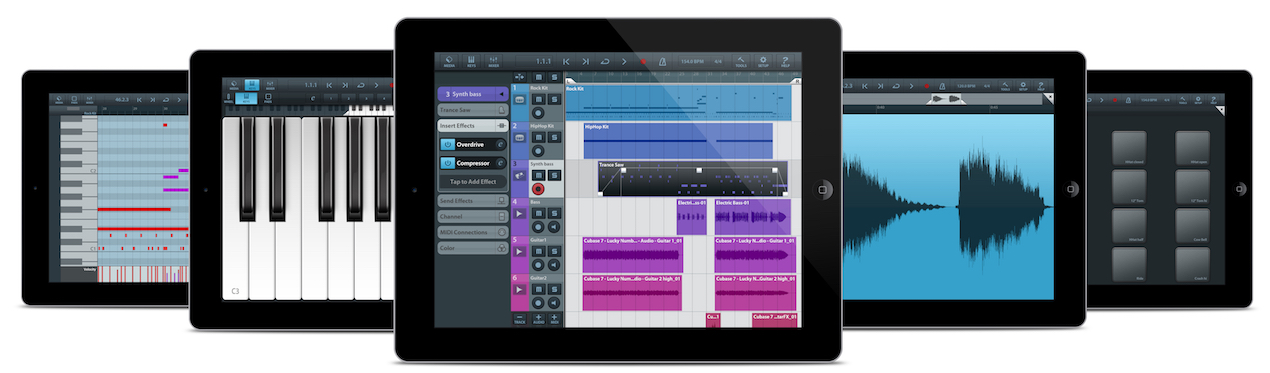Solo the Guitar1 track
The image size is (1270, 373).
(x=554, y=251)
